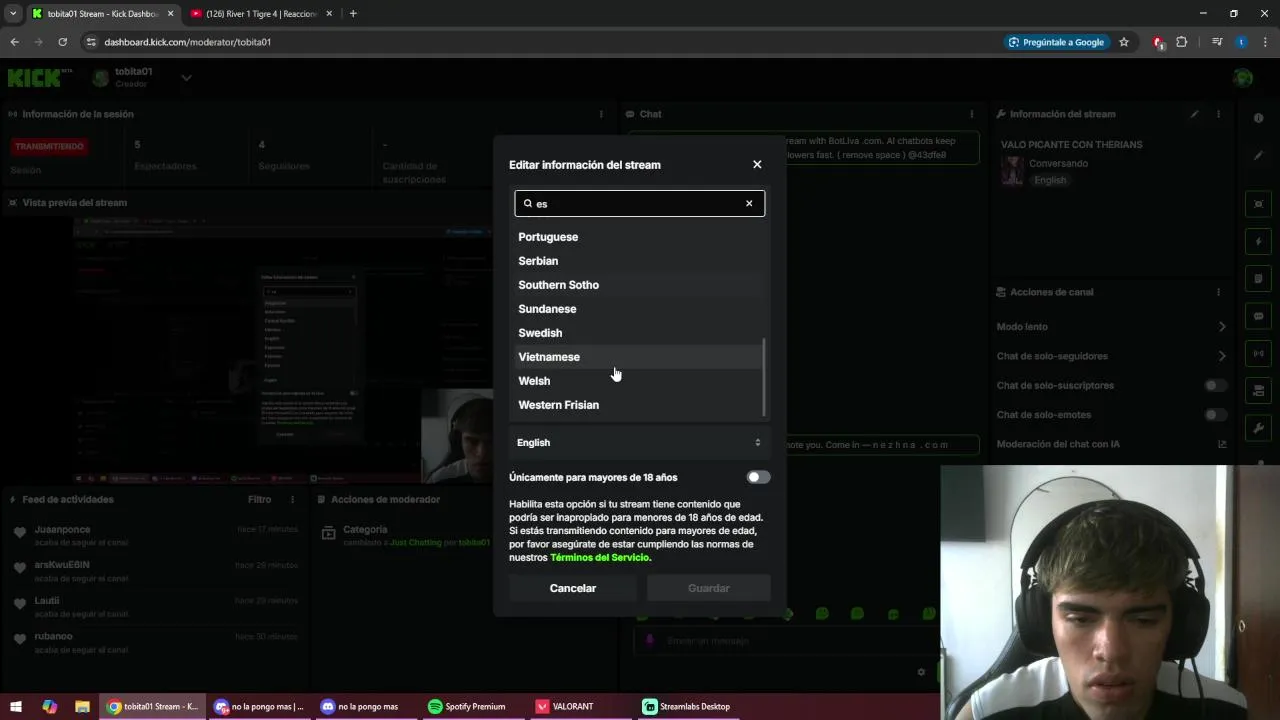Click Juaanponce in activity feed
This screenshot has width=1280, height=720.
tap(62, 530)
